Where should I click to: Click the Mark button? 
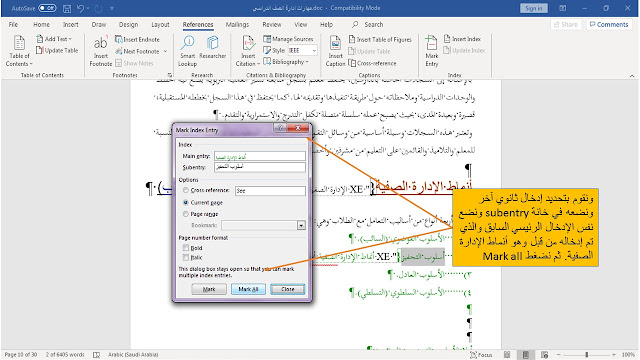coord(209,289)
